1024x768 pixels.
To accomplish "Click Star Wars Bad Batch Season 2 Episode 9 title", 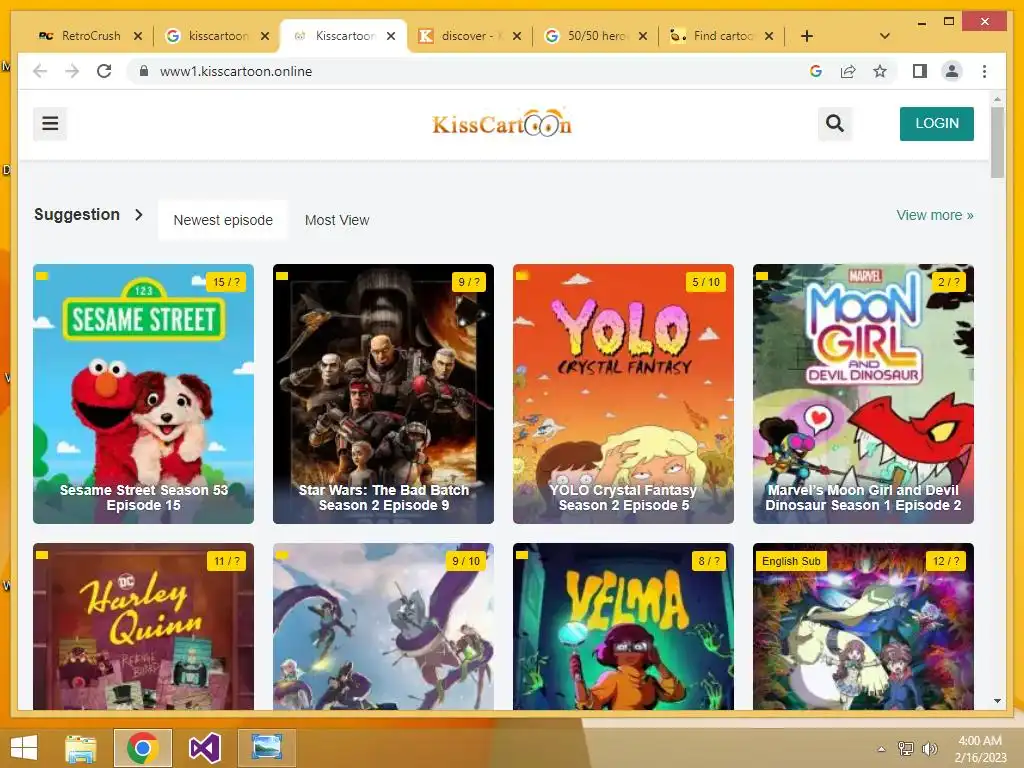I will click(x=384, y=498).
